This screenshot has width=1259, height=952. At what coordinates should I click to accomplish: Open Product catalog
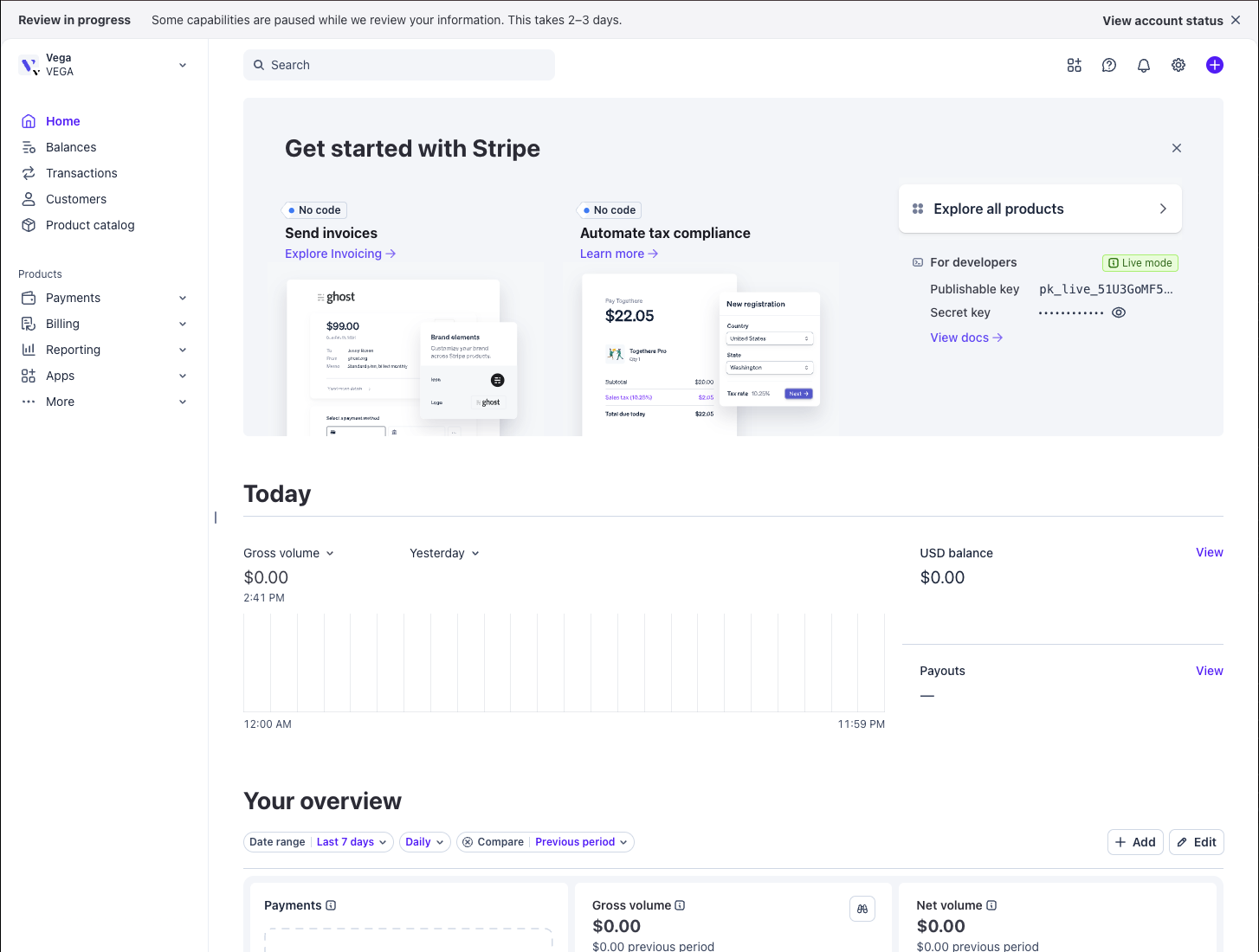[90, 225]
